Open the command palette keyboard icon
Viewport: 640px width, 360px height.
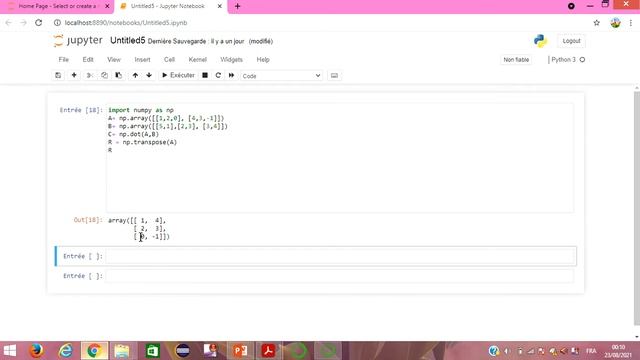point(334,76)
